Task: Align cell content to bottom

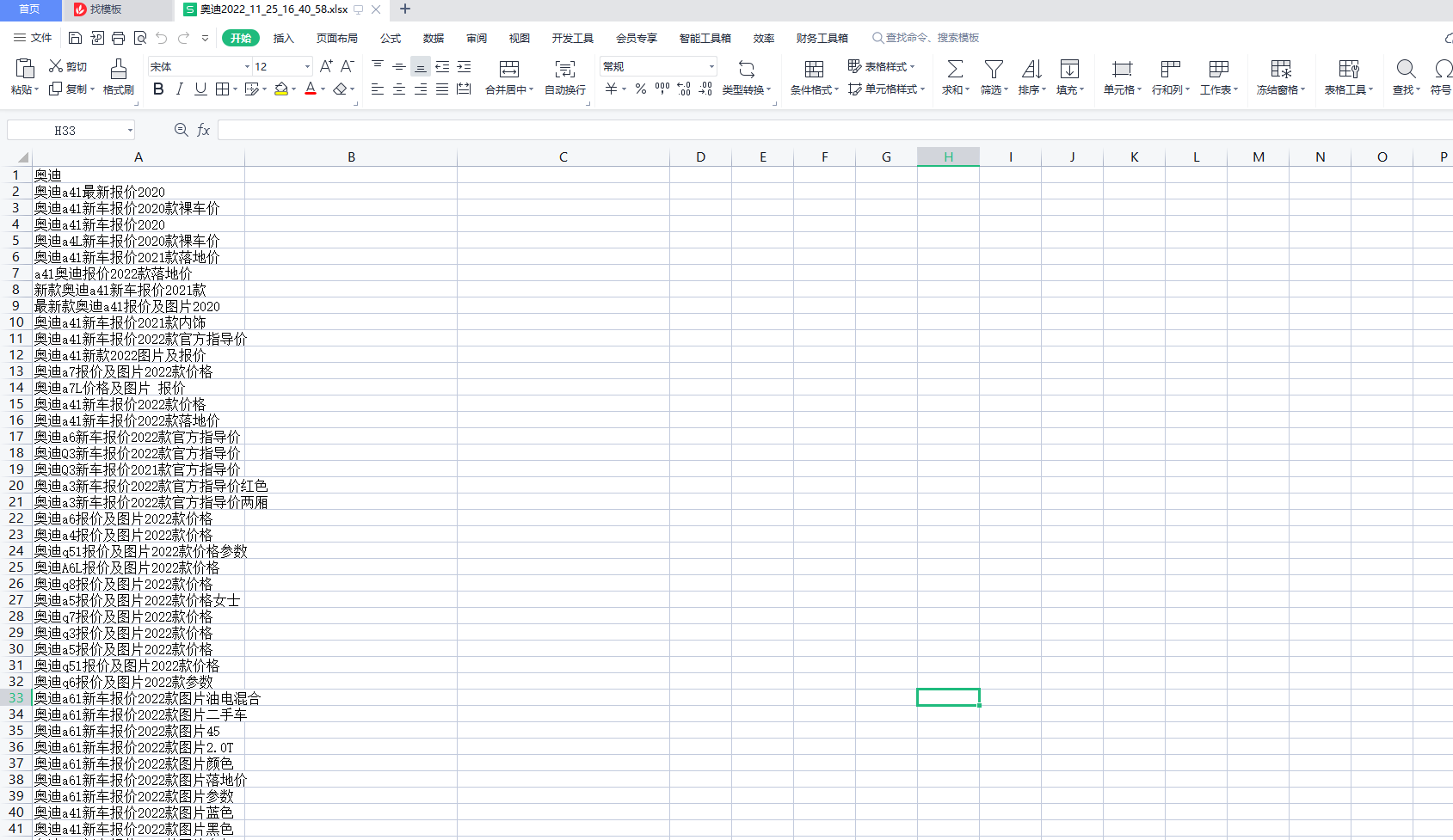Action: point(421,66)
